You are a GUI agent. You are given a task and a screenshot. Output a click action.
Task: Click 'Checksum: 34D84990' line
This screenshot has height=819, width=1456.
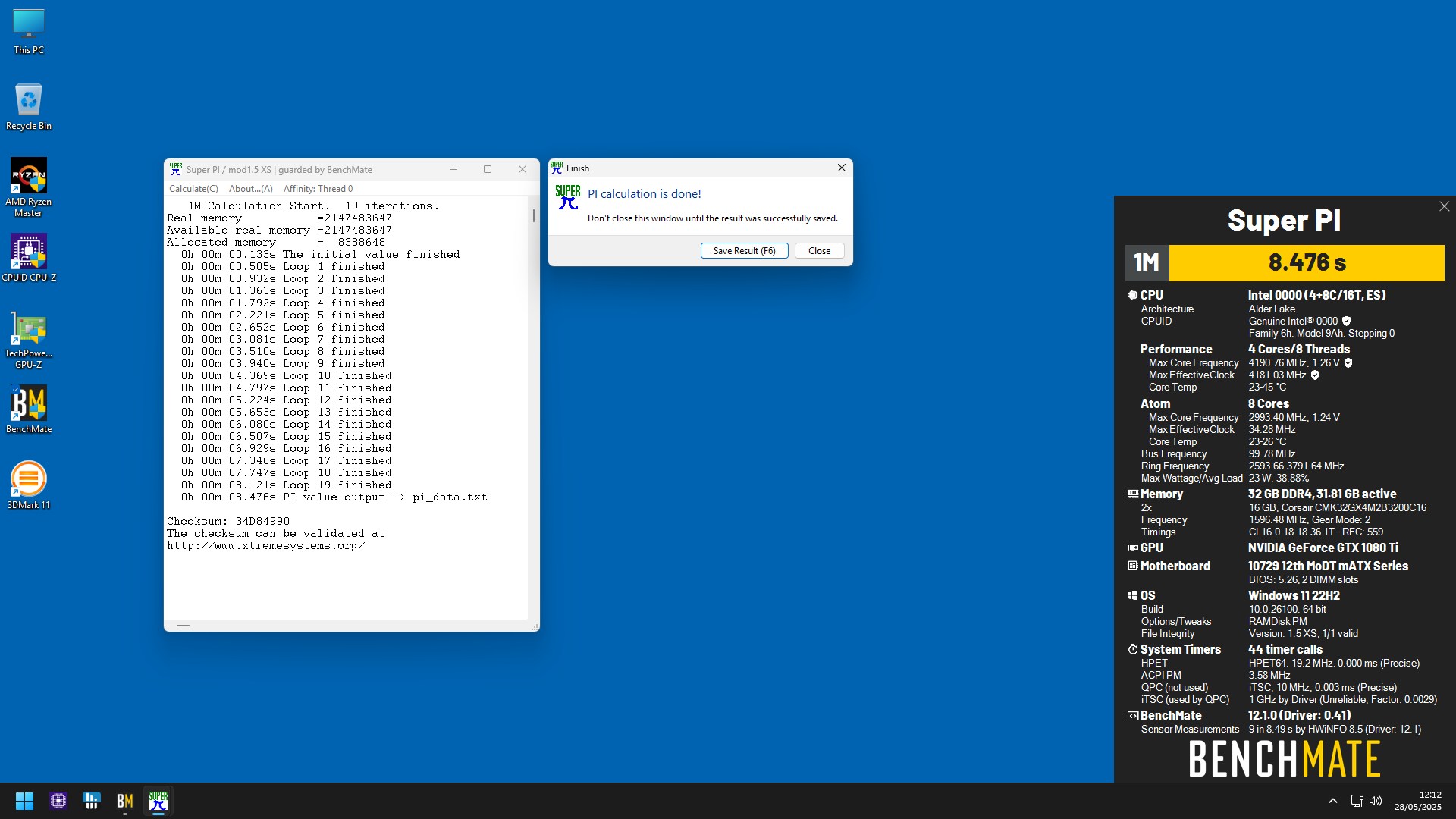[228, 522]
